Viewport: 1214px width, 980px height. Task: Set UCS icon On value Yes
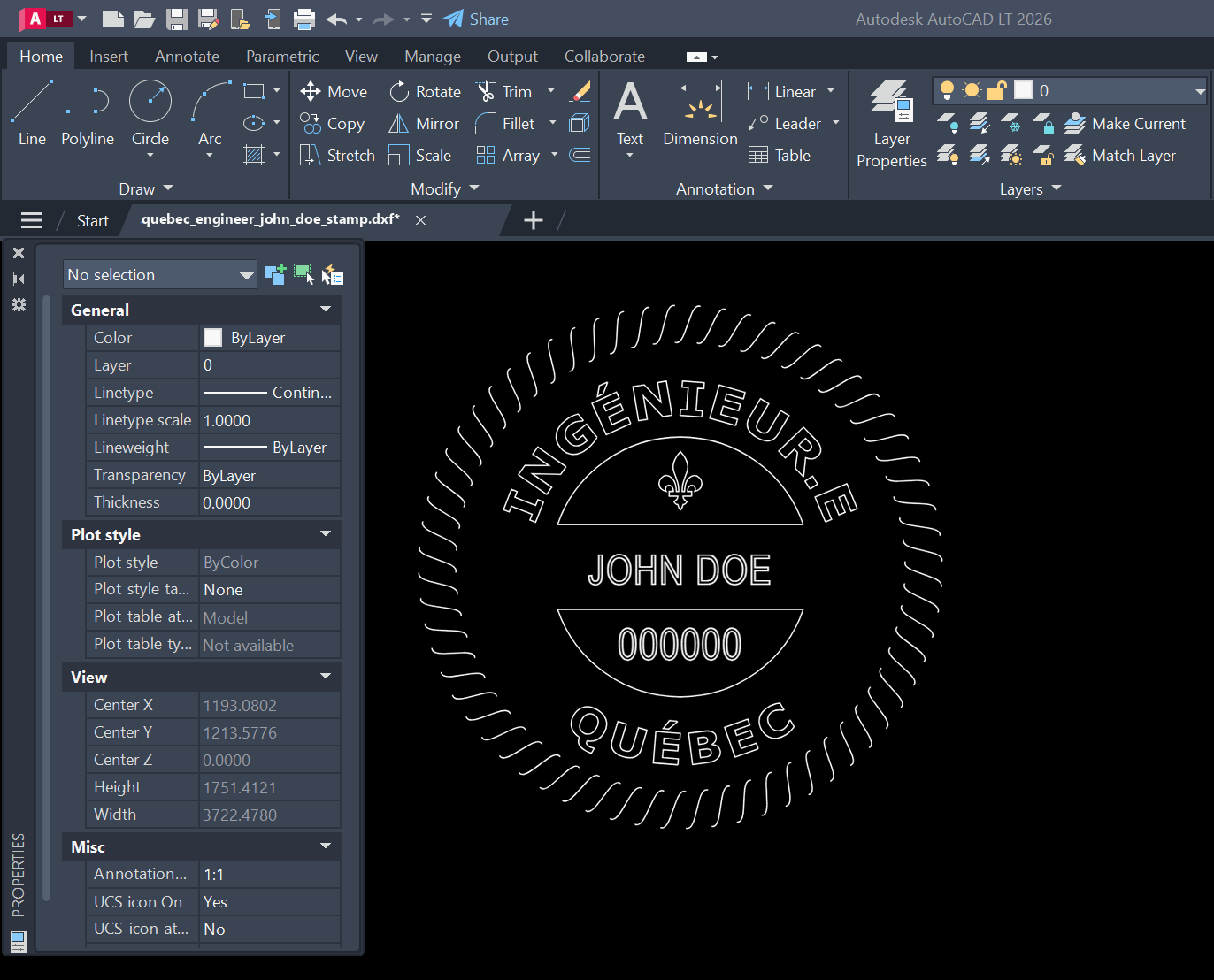pyautogui.click(x=270, y=902)
